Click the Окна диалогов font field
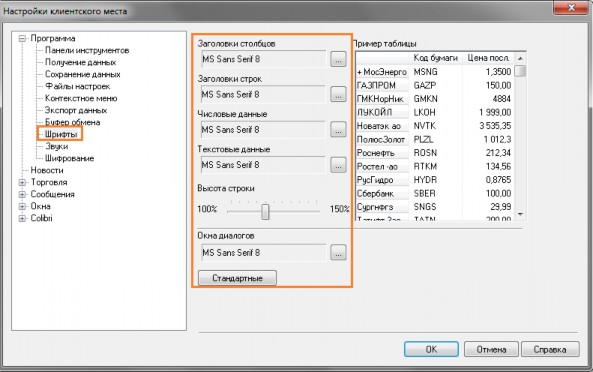The height and width of the screenshot is (372, 593). 263,253
